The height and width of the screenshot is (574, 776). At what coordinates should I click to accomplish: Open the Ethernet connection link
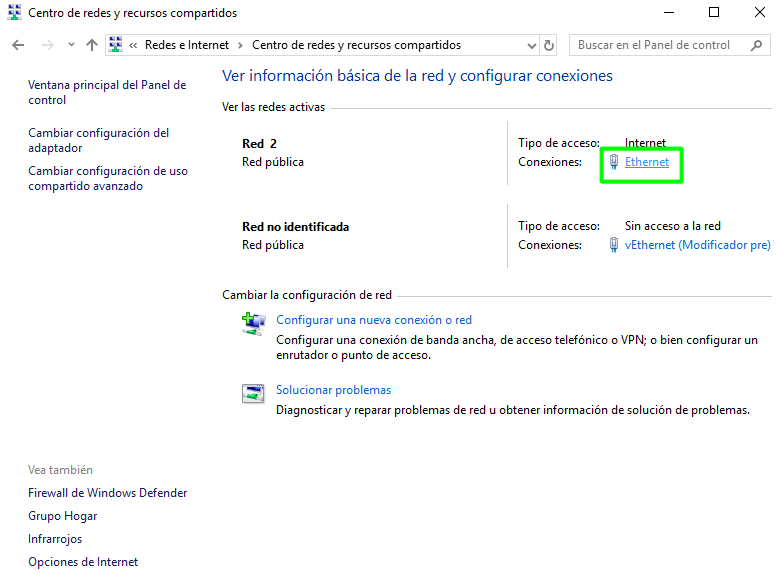tap(646, 162)
